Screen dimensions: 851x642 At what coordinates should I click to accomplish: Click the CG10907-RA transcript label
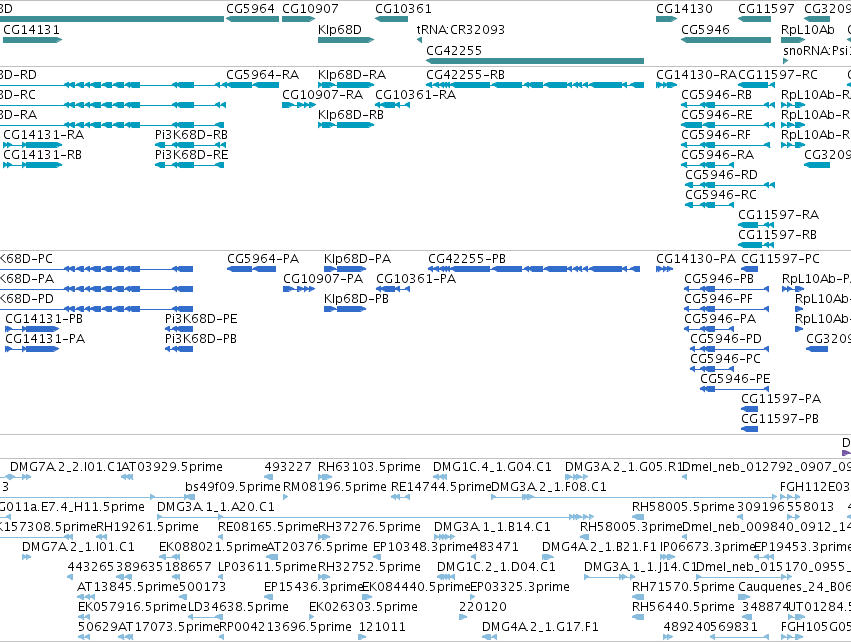coord(322,95)
